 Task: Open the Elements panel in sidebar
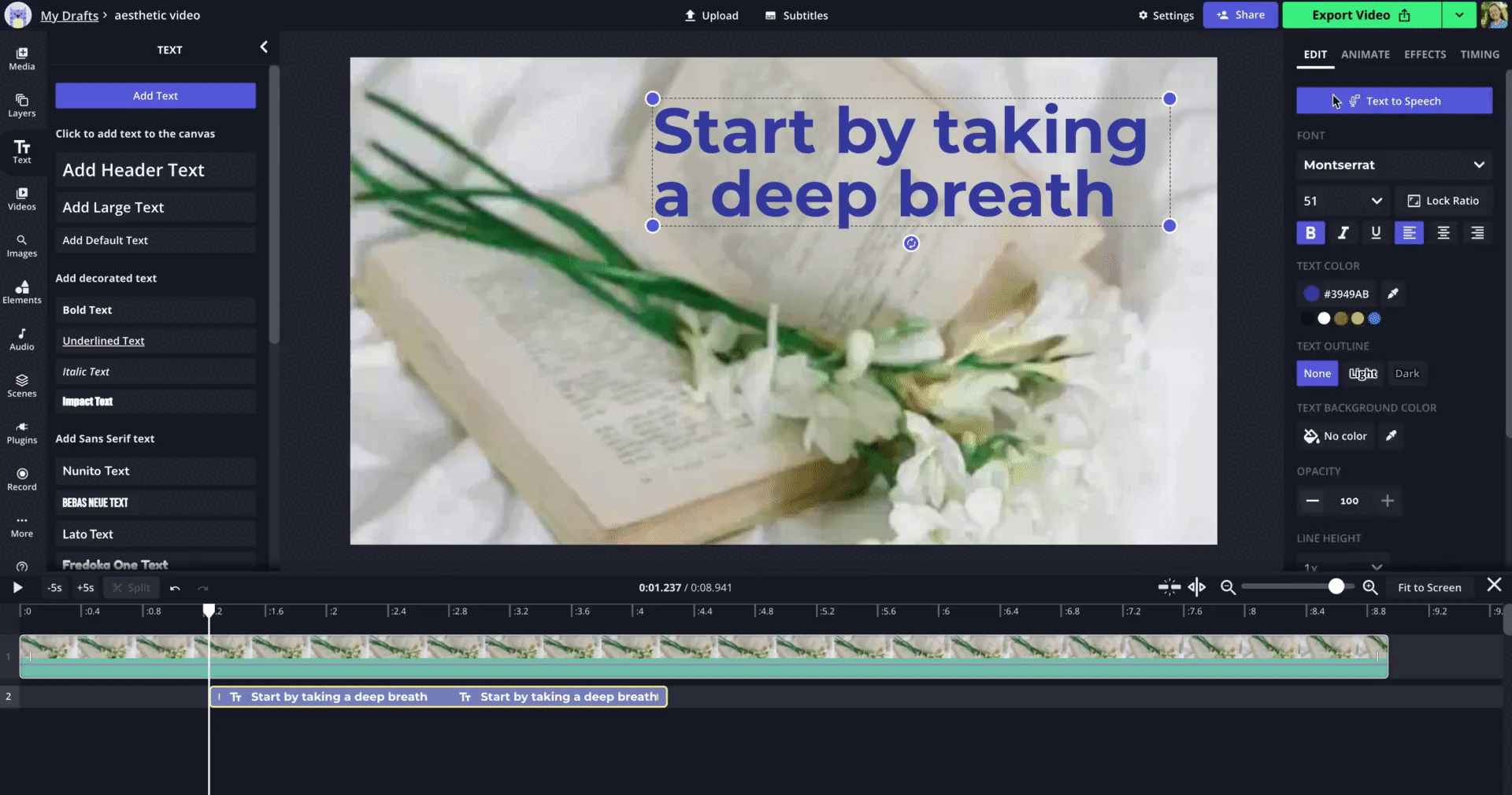tap(22, 291)
